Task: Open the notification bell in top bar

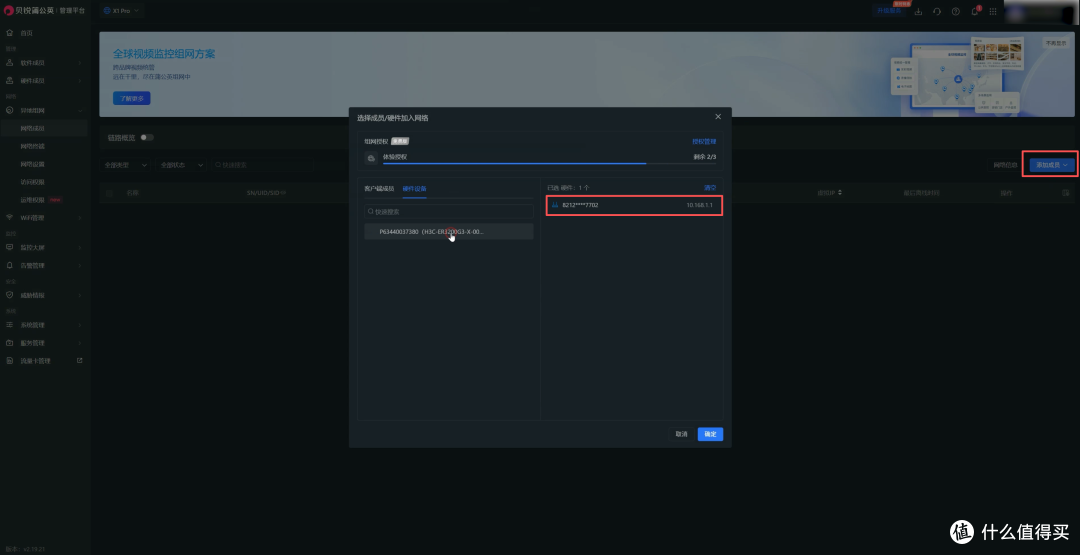Action: coord(975,11)
